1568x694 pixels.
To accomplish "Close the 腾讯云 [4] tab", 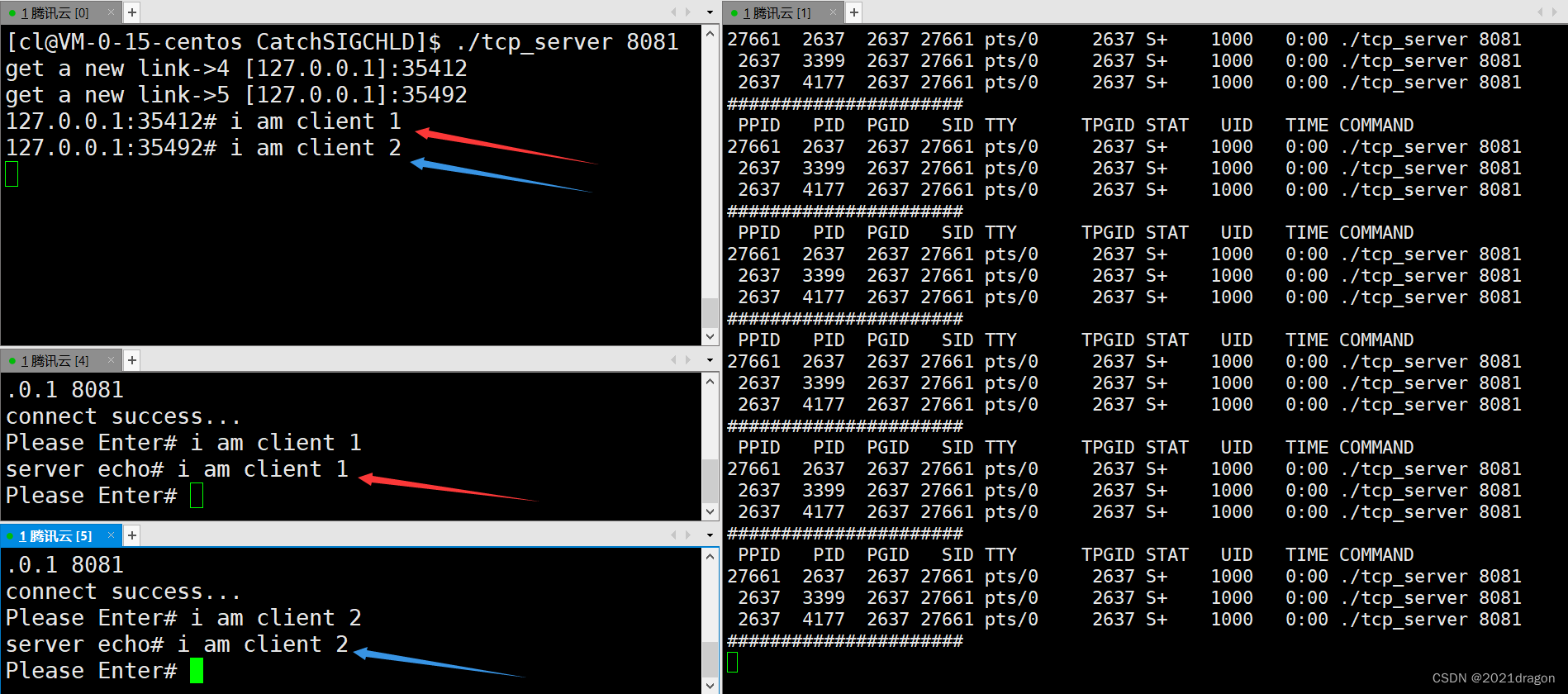I will coord(111,360).
